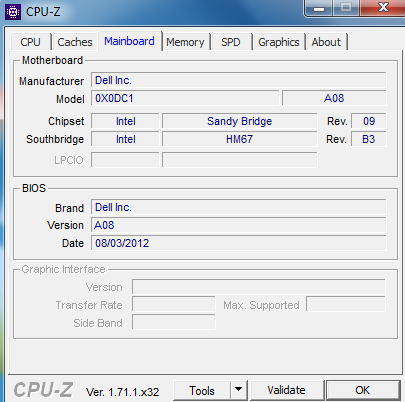
Task: Click the Sandy Bridge chipset field
Action: 240,121
